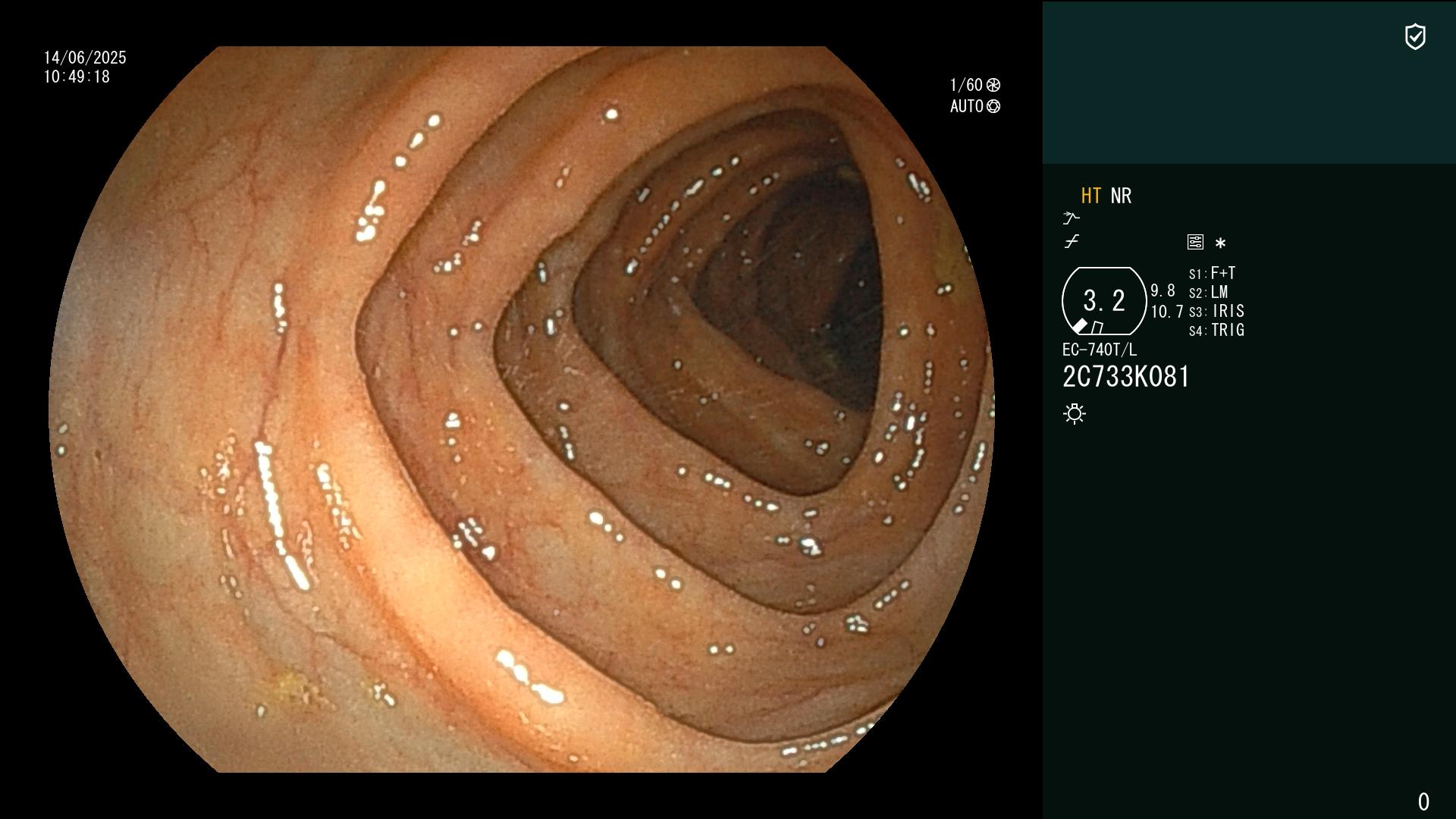Click the endoscopic live image view
This screenshot has width=1456, height=819.
522,409
